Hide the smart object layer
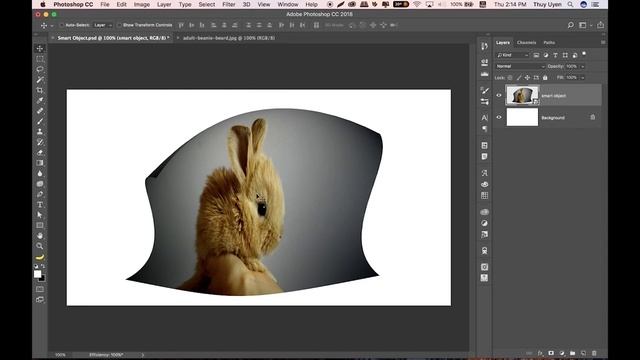Screen dimensions: 640x360 tap(499, 95)
